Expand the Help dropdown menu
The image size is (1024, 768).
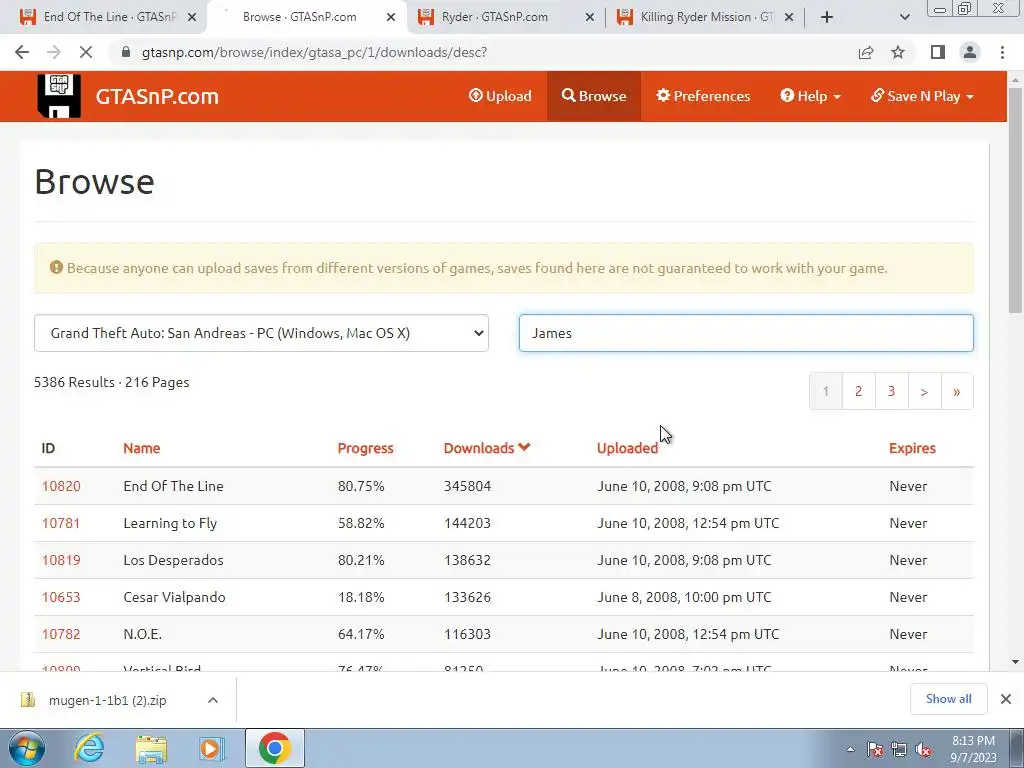810,96
